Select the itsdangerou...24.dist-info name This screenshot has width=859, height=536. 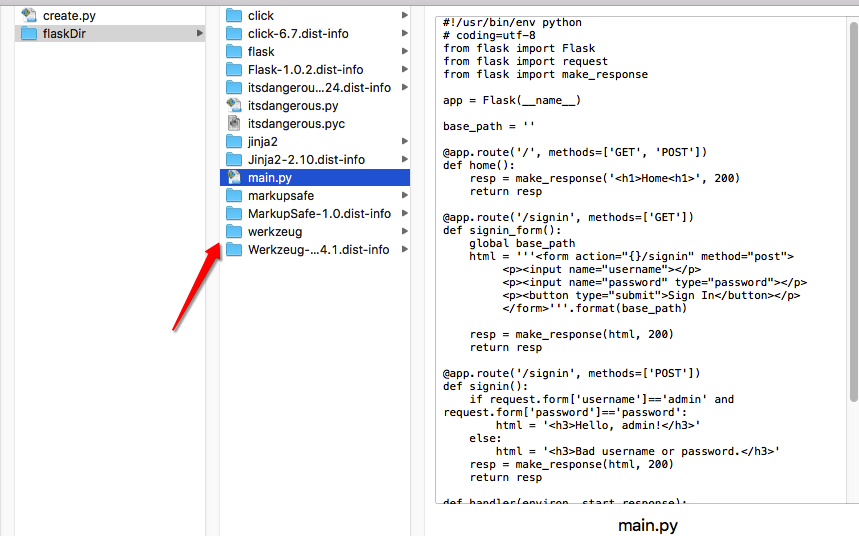[x=319, y=88]
